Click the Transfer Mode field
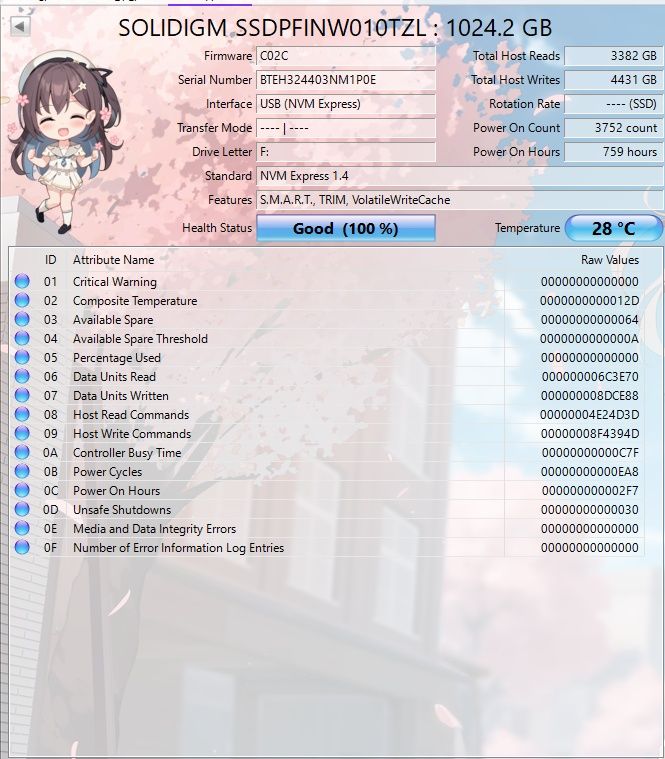This screenshot has height=759, width=665. [x=346, y=128]
